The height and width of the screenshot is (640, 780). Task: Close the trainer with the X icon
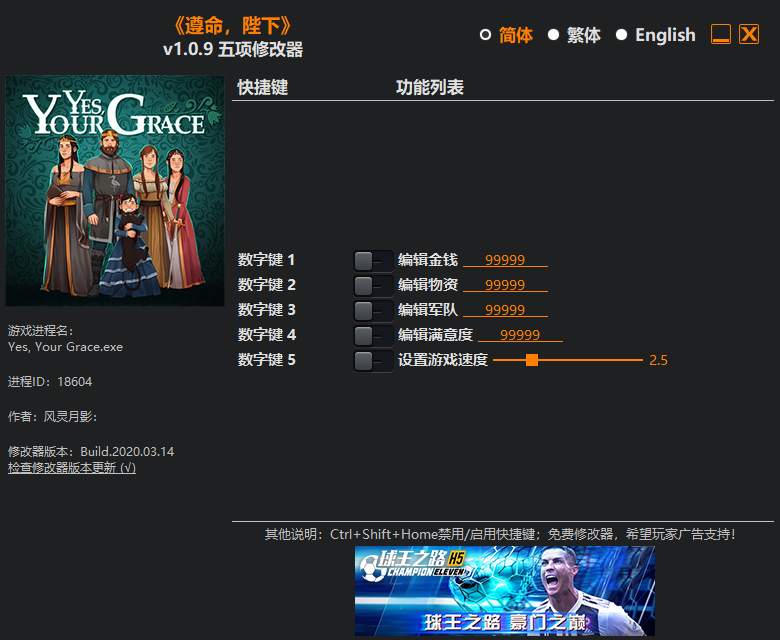(749, 34)
